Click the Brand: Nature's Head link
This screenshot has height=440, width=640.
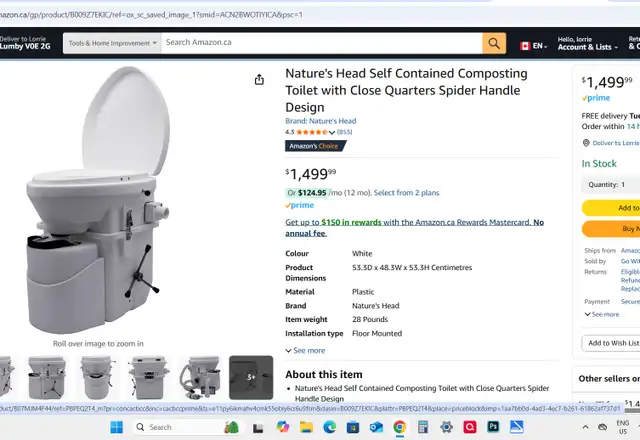(x=320, y=121)
